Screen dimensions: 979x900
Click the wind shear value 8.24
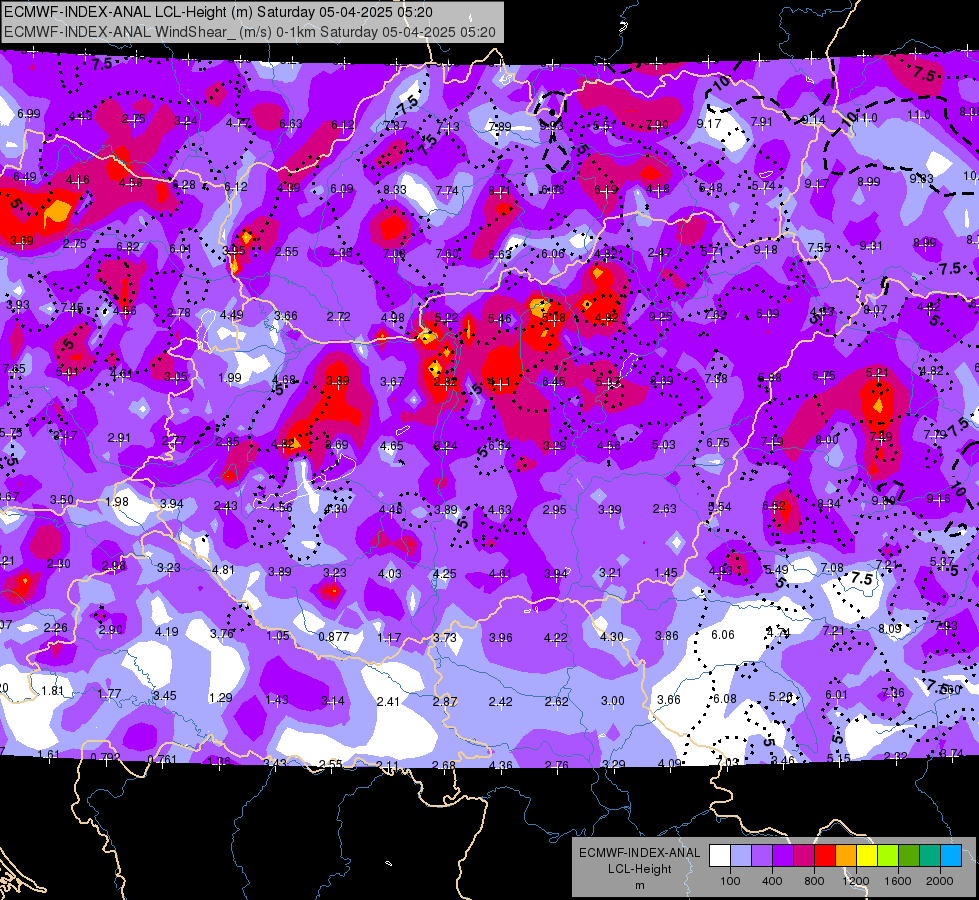[445, 446]
